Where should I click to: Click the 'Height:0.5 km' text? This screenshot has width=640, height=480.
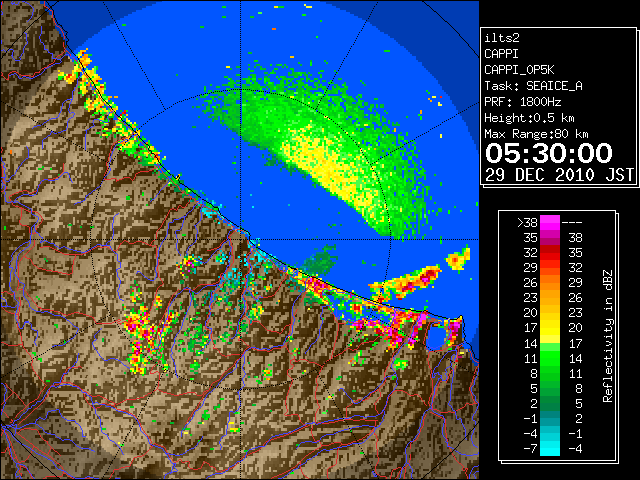click(529, 118)
